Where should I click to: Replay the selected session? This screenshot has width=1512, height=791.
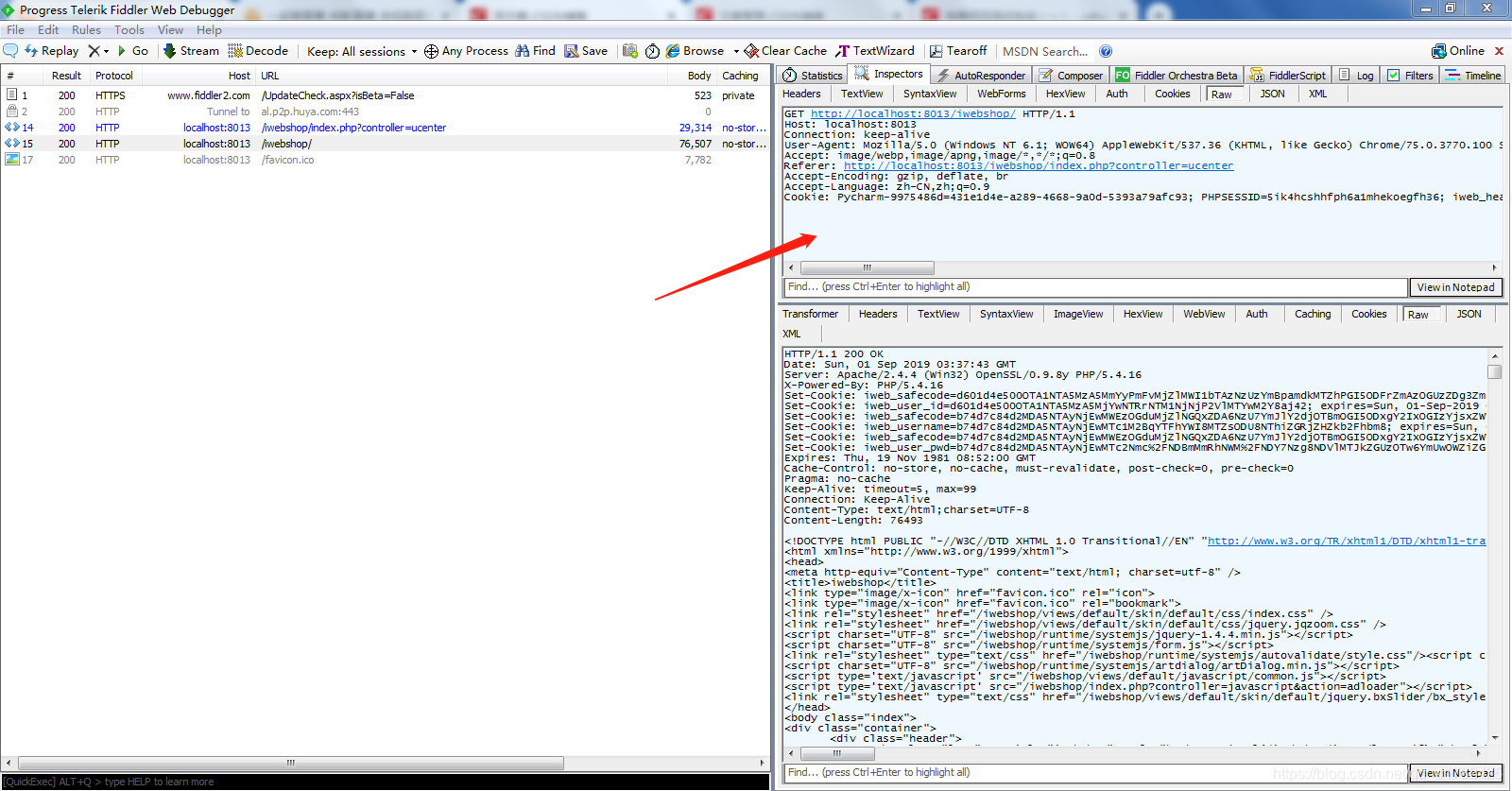[x=51, y=51]
